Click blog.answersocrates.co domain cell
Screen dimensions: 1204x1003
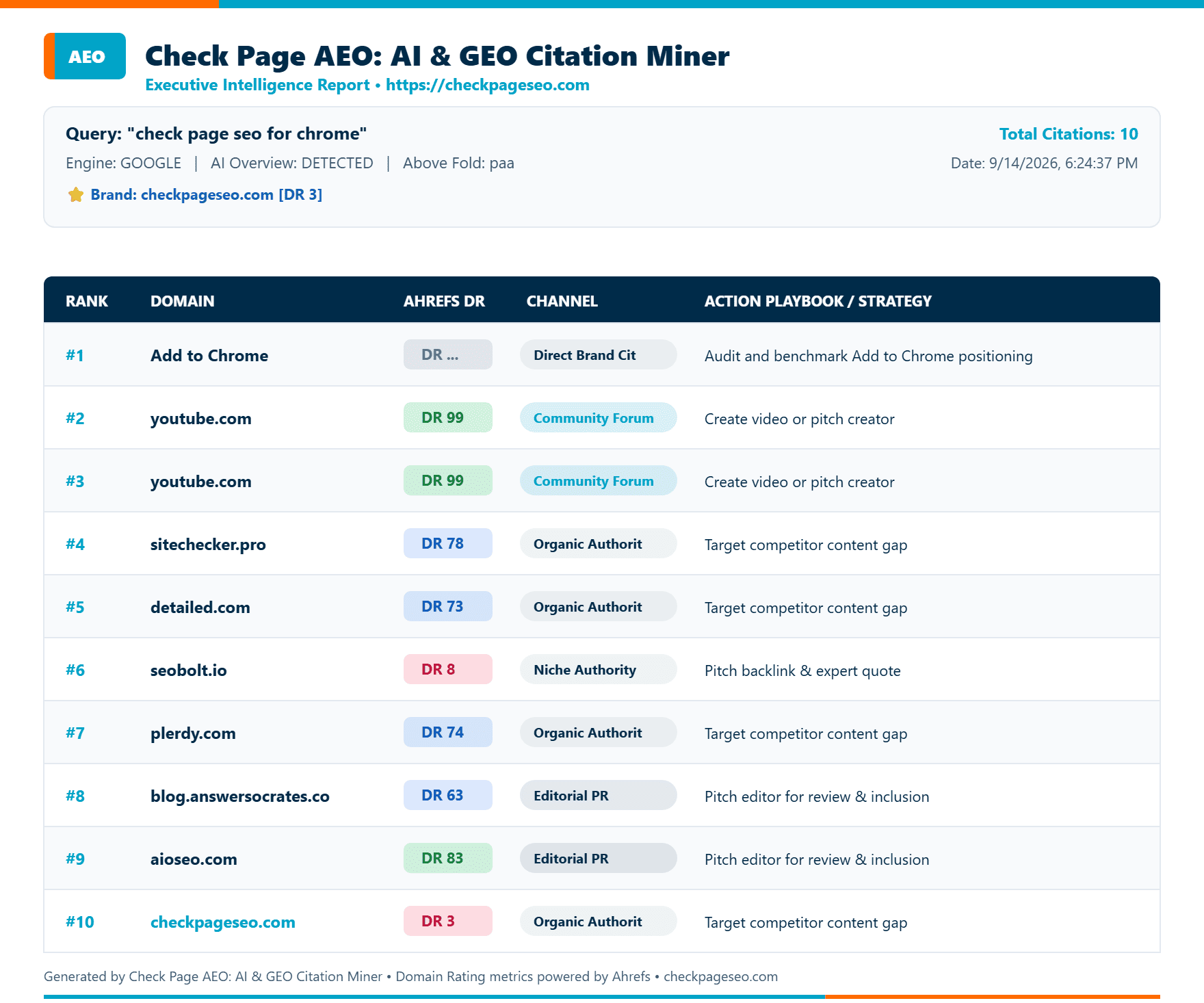tap(239, 796)
